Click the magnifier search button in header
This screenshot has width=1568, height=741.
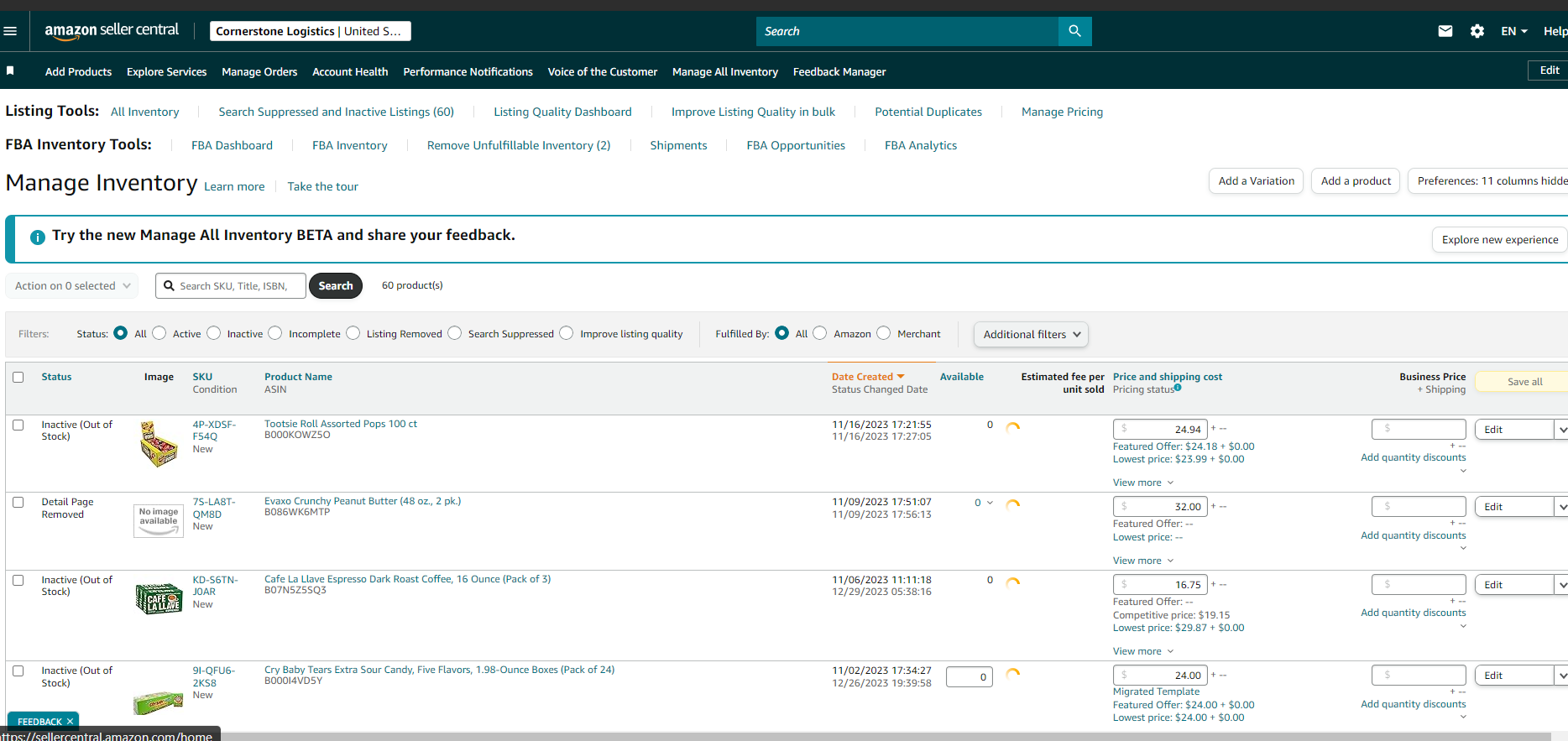click(x=1075, y=31)
